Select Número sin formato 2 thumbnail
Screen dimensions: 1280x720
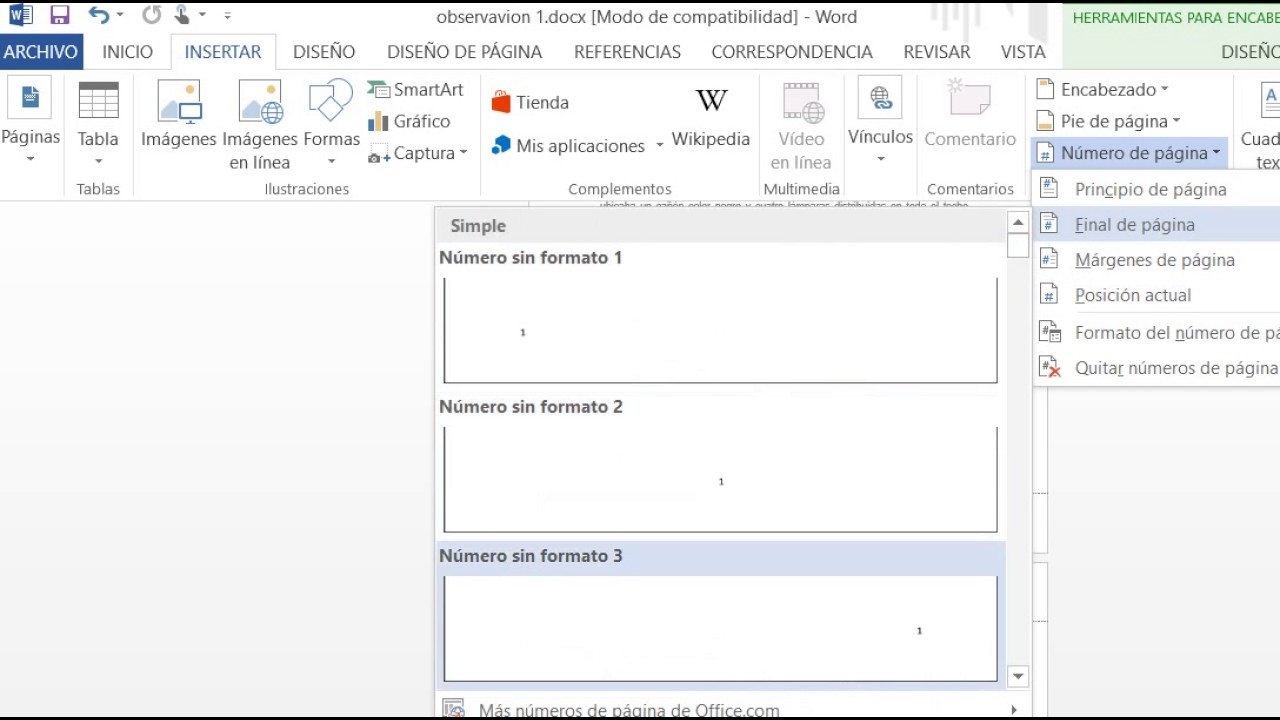click(720, 480)
